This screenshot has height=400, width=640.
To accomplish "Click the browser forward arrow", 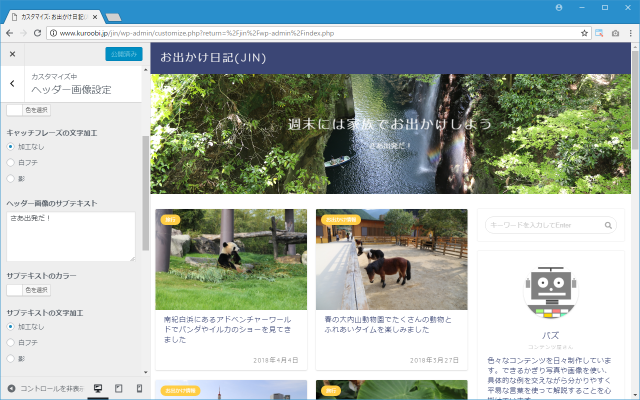I will 23,33.
